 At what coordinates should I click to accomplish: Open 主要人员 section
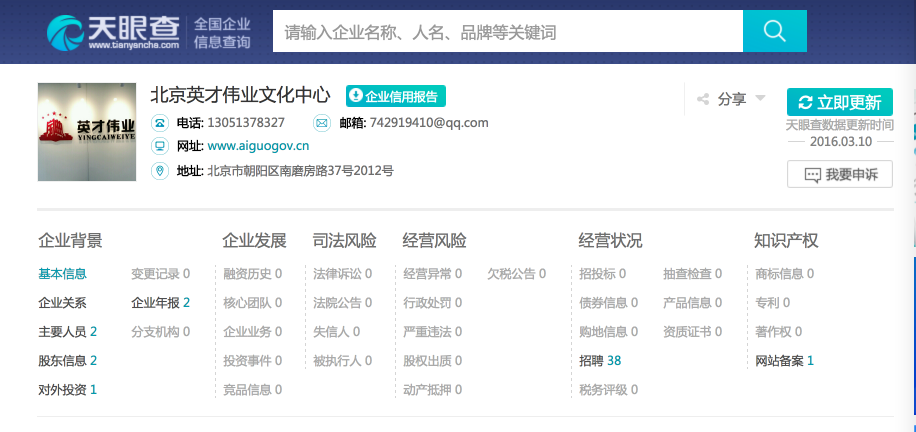click(67, 332)
